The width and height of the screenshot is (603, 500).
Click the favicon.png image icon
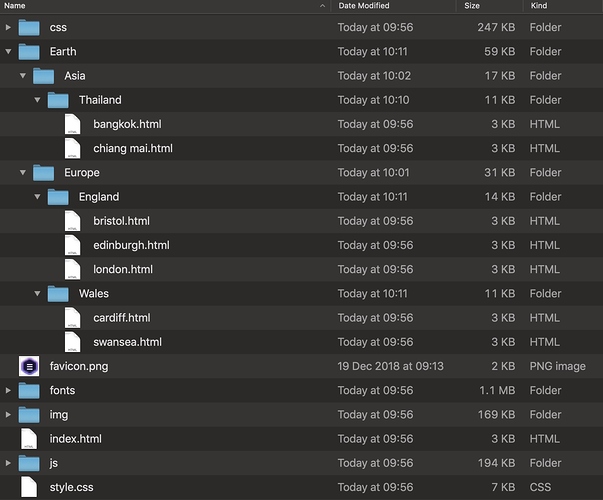pos(28,366)
